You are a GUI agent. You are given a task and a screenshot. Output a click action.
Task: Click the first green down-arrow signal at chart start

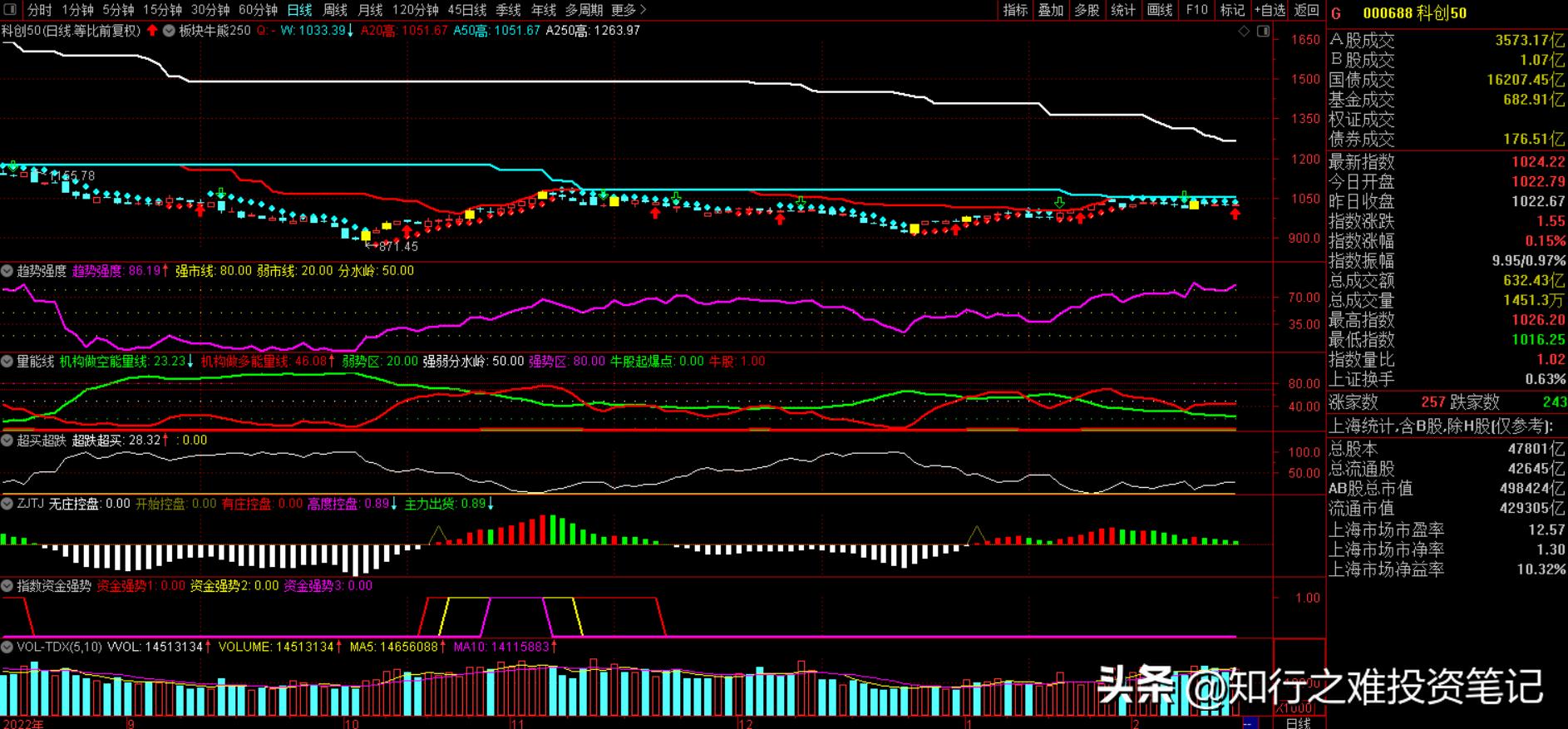[12, 166]
